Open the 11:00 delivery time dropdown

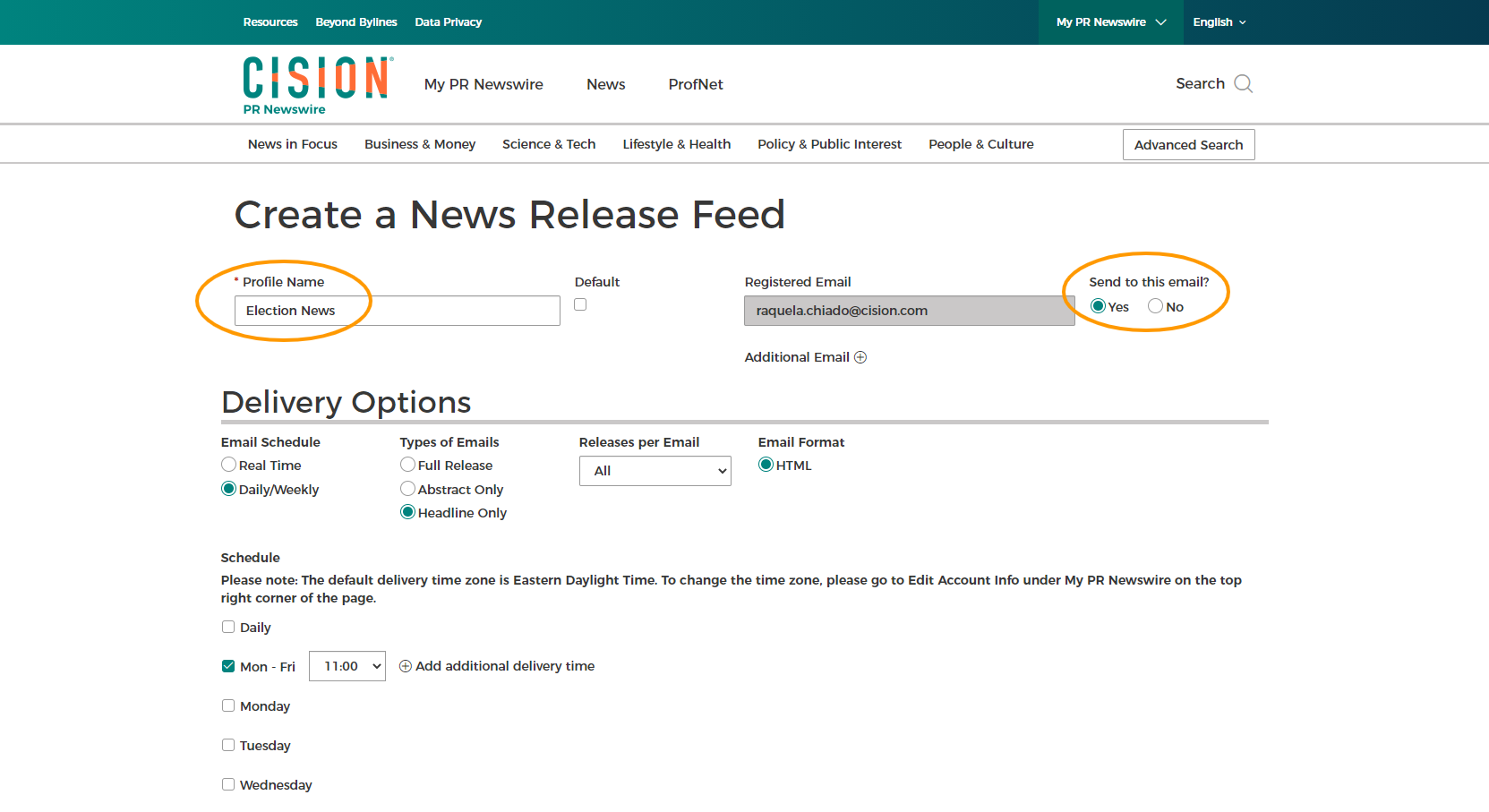point(347,666)
